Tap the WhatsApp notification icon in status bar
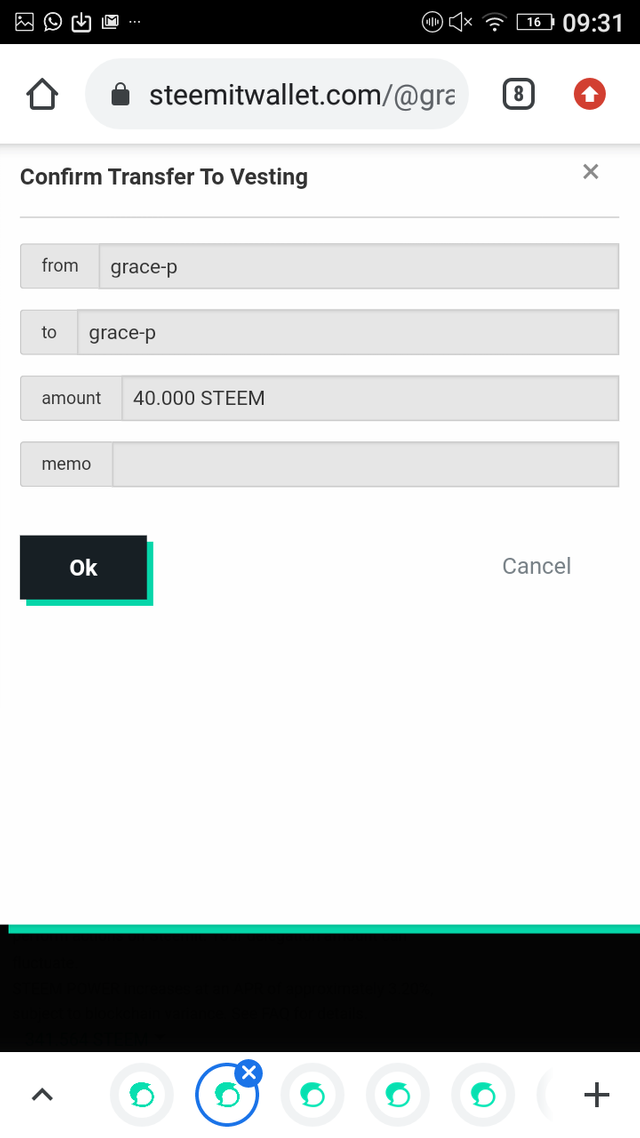The image size is (640, 1138). 52,22
